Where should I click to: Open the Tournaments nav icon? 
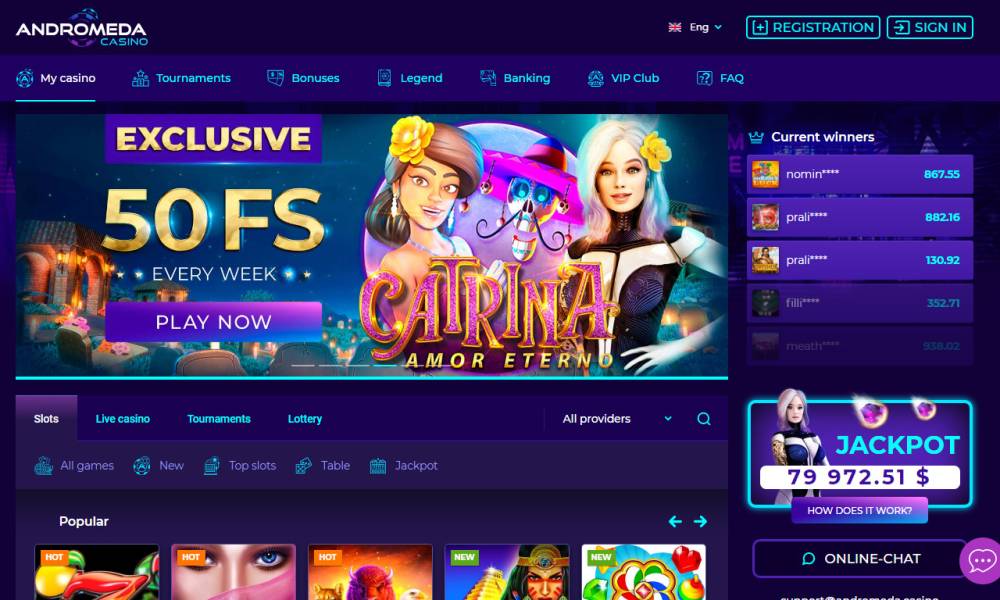click(x=140, y=78)
